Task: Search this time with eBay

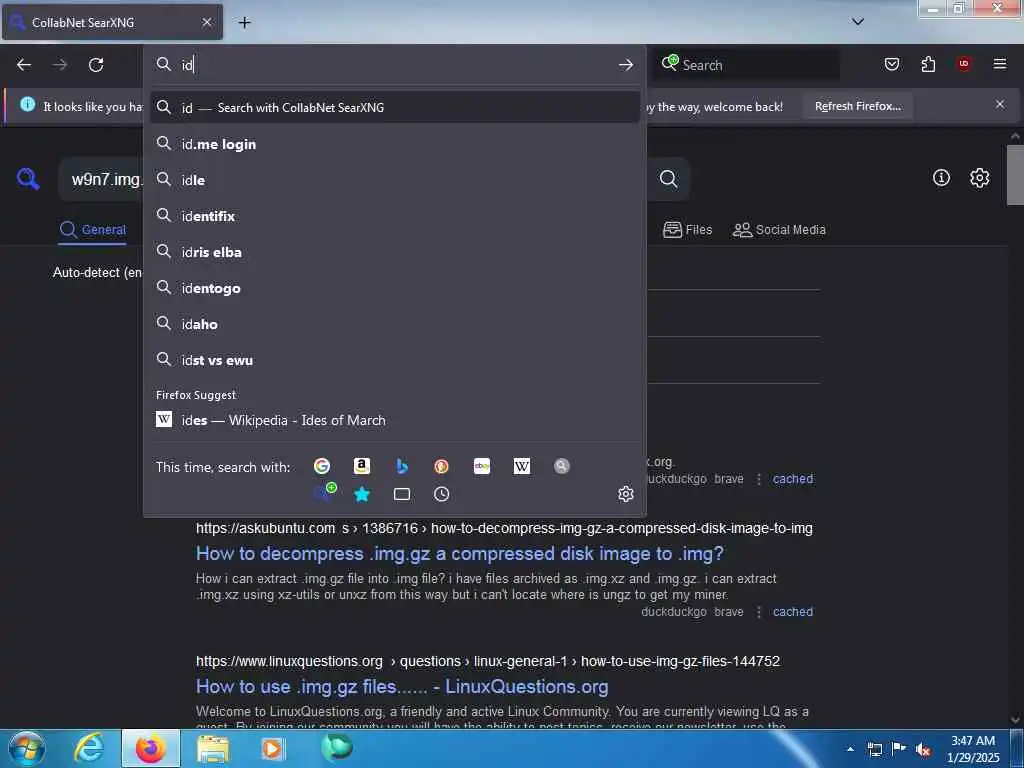Action: point(482,466)
